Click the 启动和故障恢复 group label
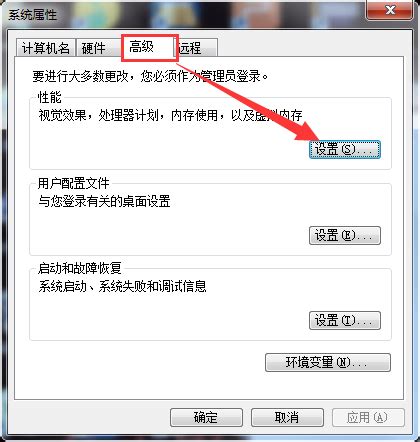Screen dimensions: 420x442 (x=79, y=268)
